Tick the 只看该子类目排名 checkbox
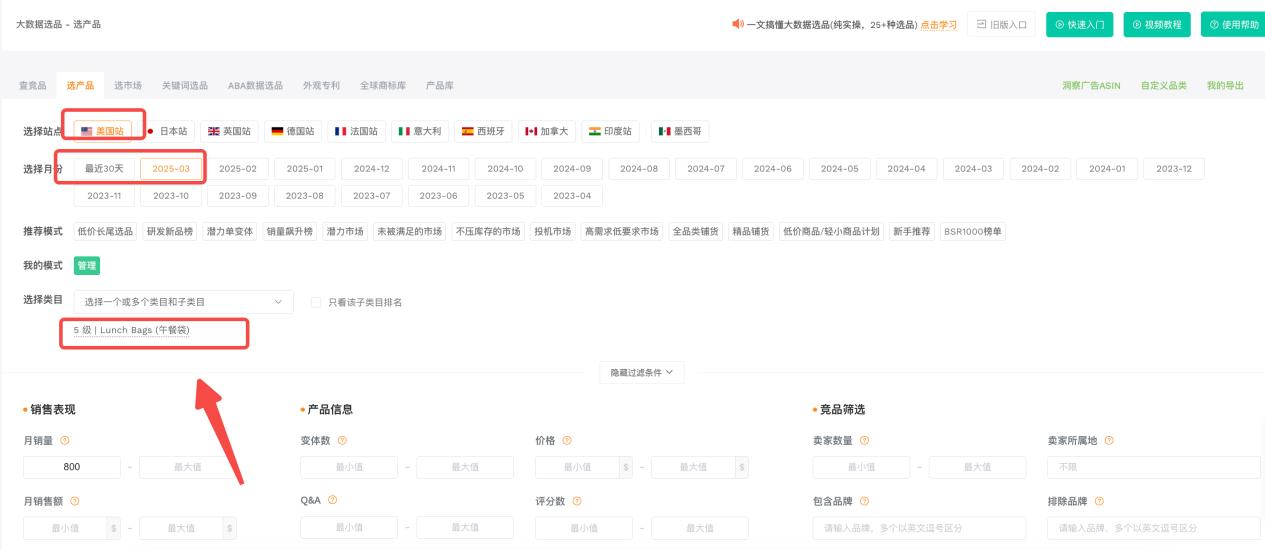This screenshot has width=1265, height=550. coord(316,302)
